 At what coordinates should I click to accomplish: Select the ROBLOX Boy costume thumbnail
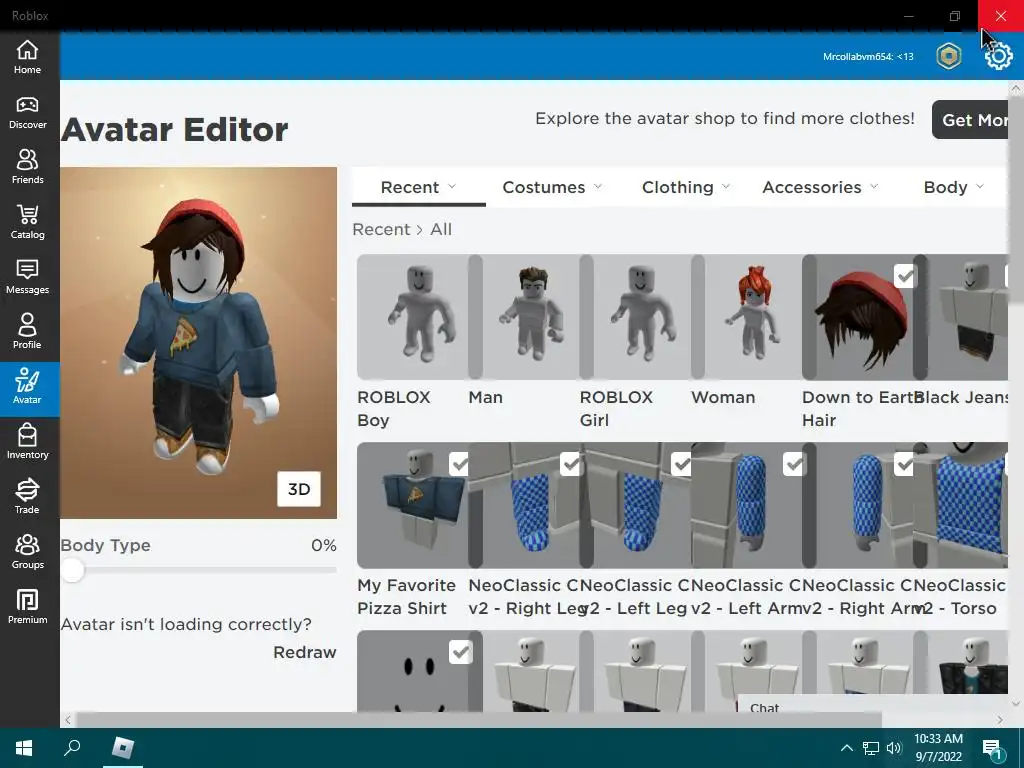412,317
